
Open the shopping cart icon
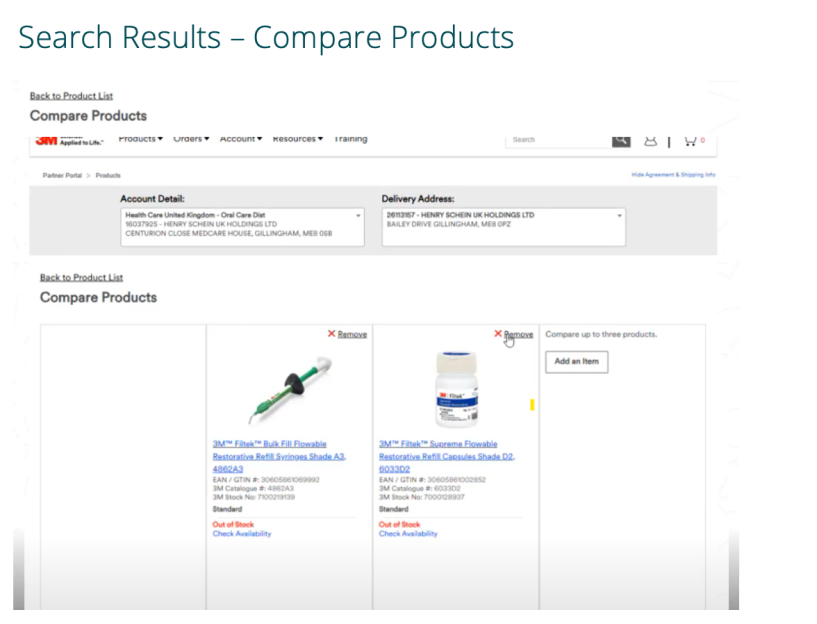(x=691, y=141)
